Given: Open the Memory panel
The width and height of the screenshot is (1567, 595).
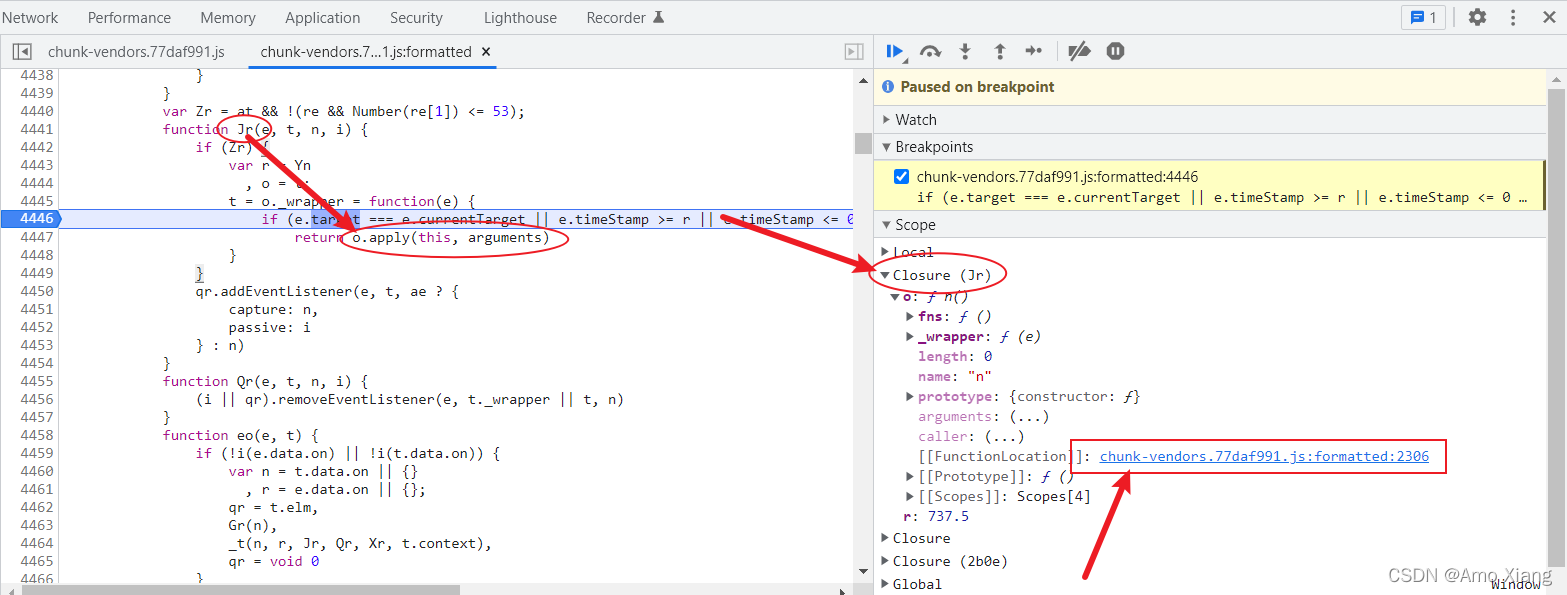Looking at the screenshot, I should tap(228, 17).
